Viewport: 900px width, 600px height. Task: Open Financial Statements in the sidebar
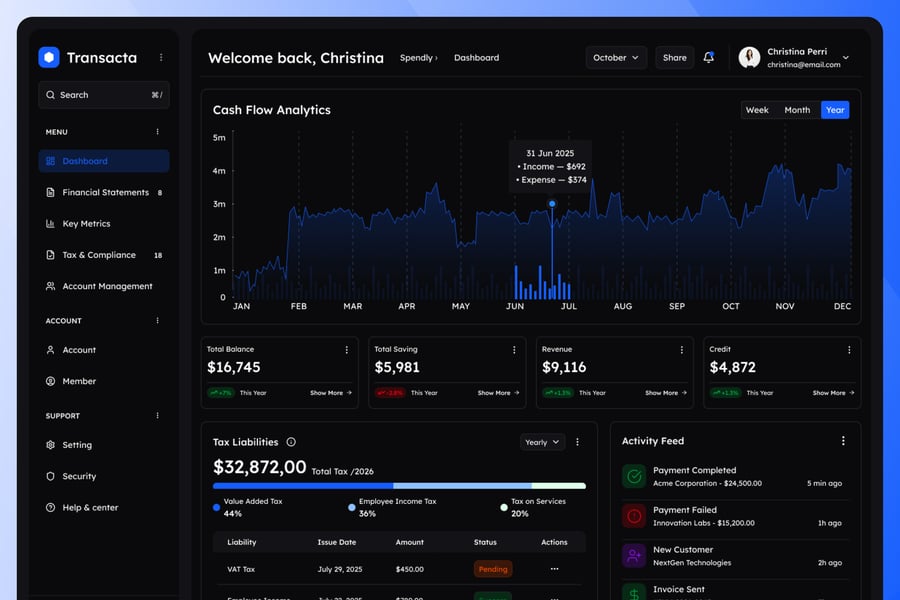[x=105, y=192]
